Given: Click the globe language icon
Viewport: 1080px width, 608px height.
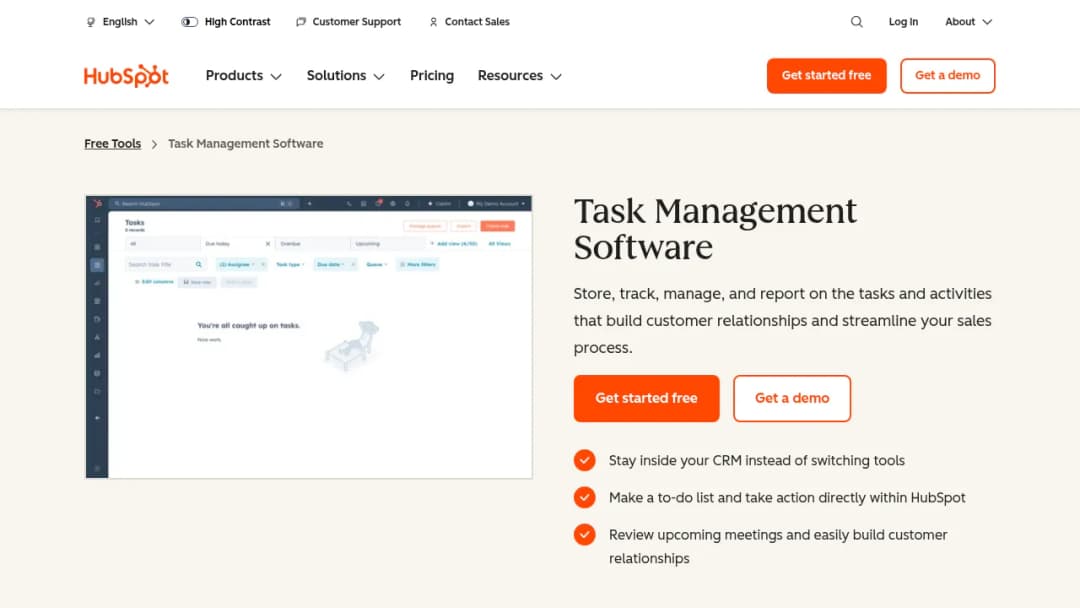Looking at the screenshot, I should pyautogui.click(x=91, y=22).
